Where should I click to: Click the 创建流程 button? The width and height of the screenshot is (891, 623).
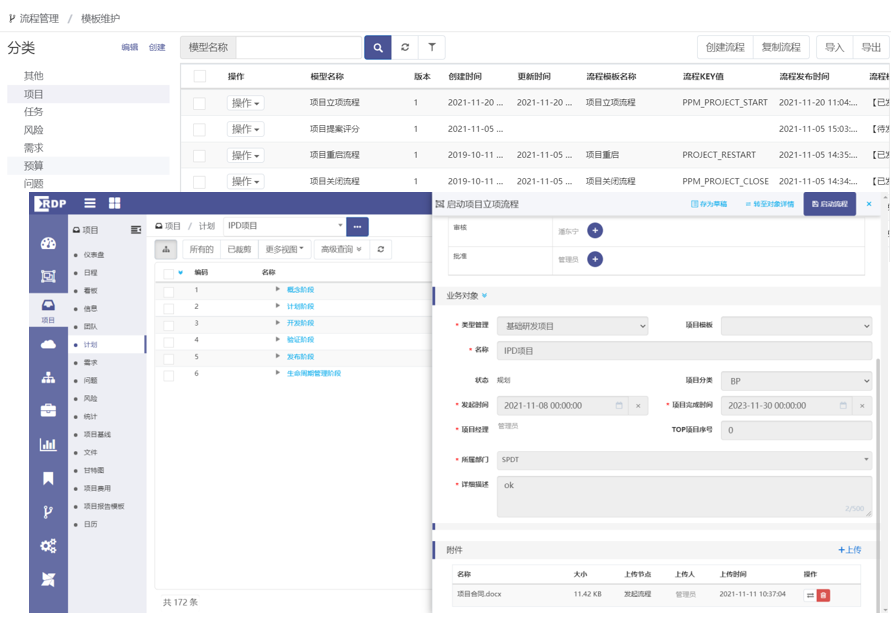click(724, 47)
